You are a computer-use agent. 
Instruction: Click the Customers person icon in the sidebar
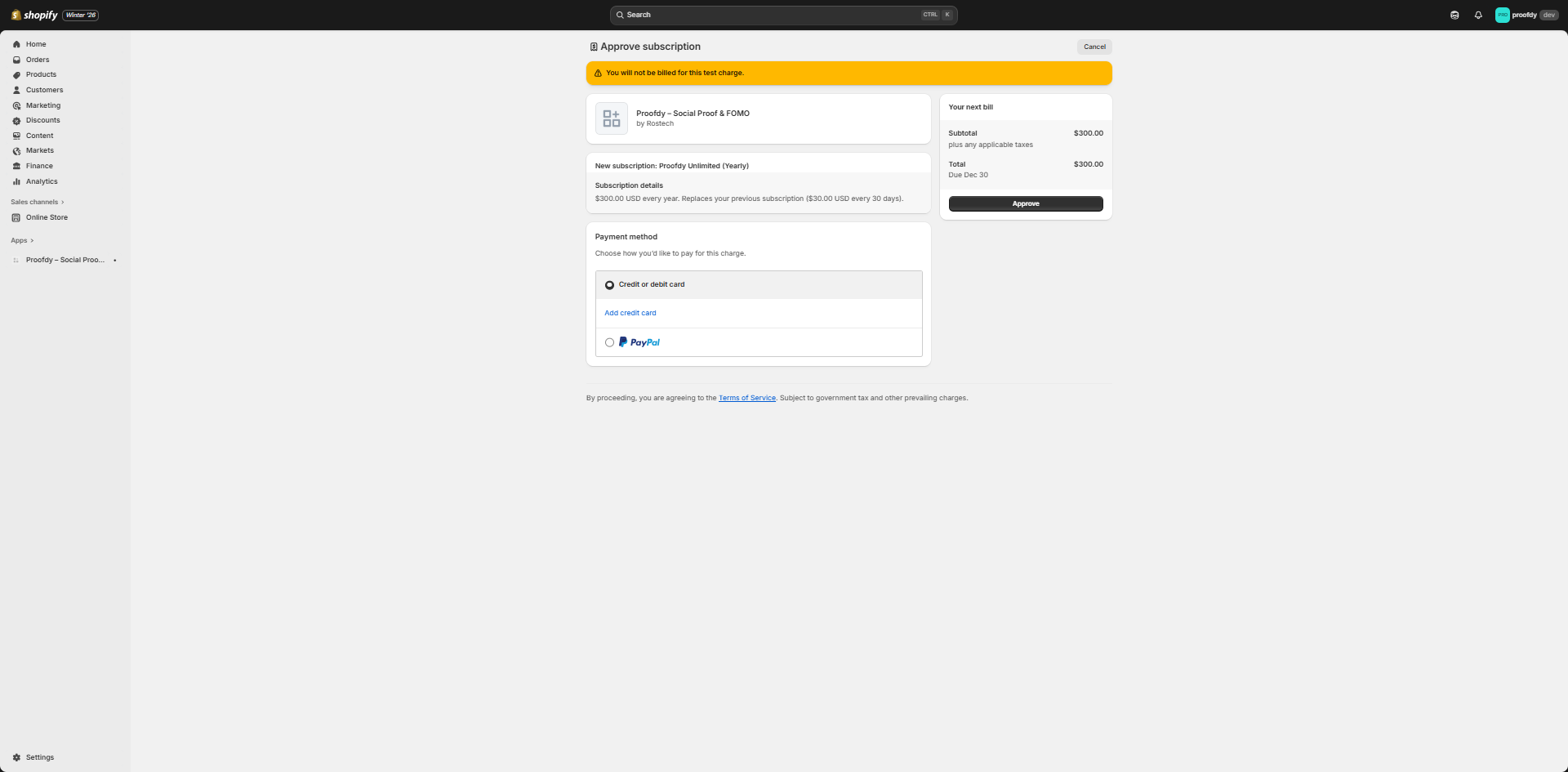pos(16,90)
